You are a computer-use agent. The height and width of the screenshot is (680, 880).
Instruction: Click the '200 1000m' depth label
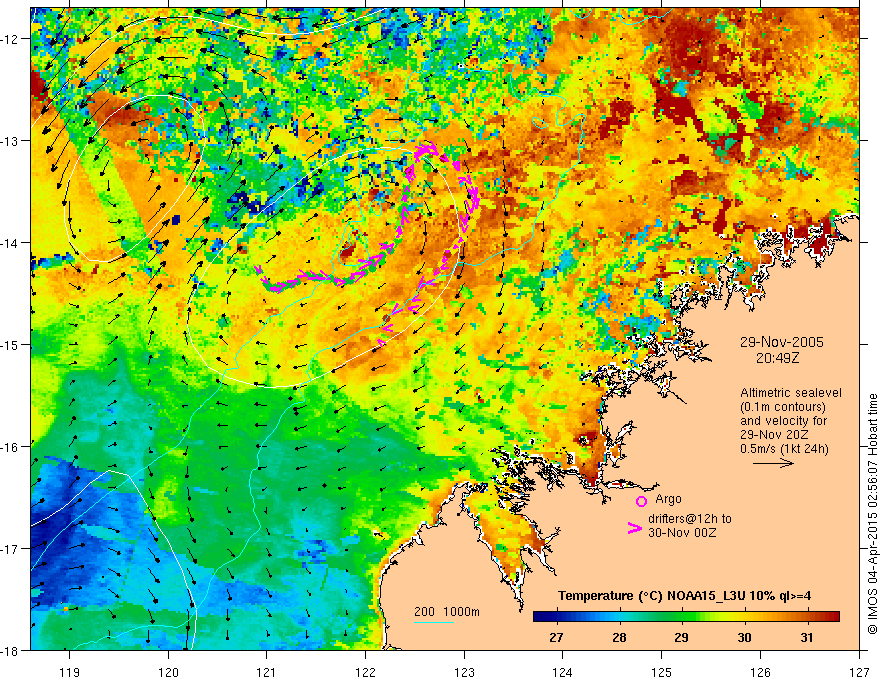point(447,612)
